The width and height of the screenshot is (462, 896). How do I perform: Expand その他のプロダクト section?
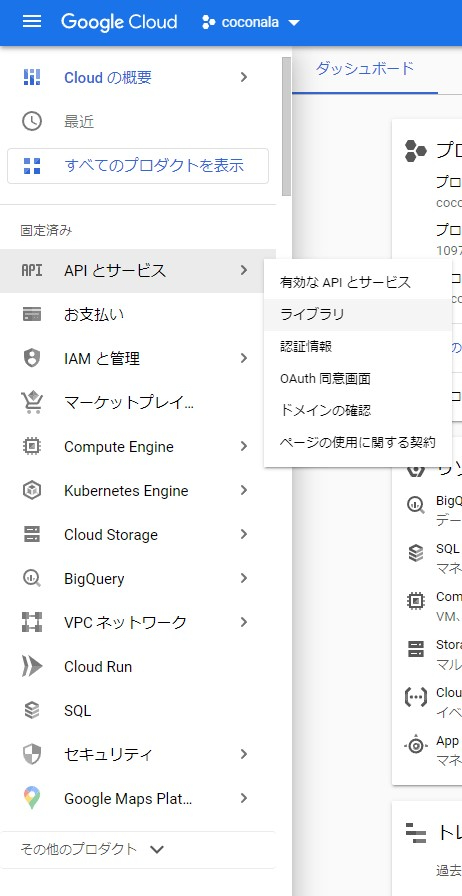click(92, 849)
